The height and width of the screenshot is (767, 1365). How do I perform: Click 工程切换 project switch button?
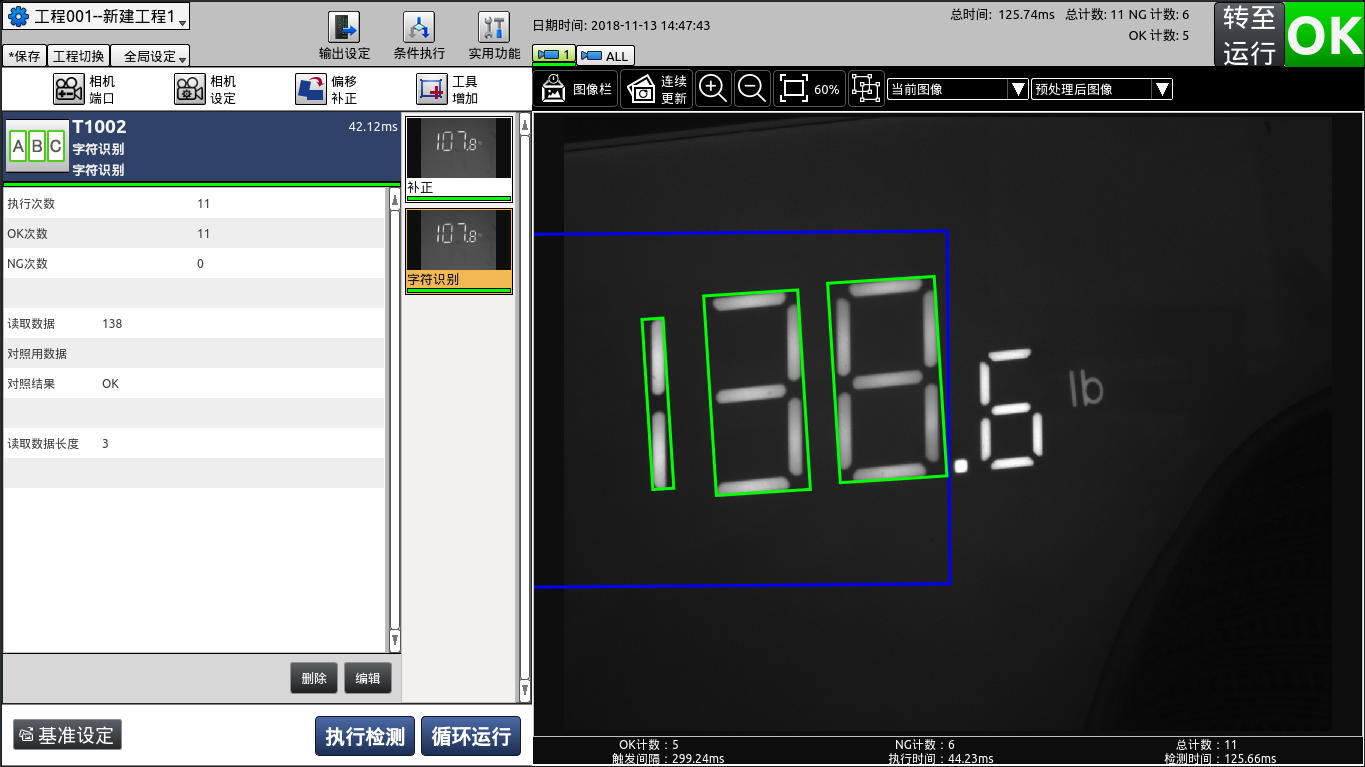[78, 56]
